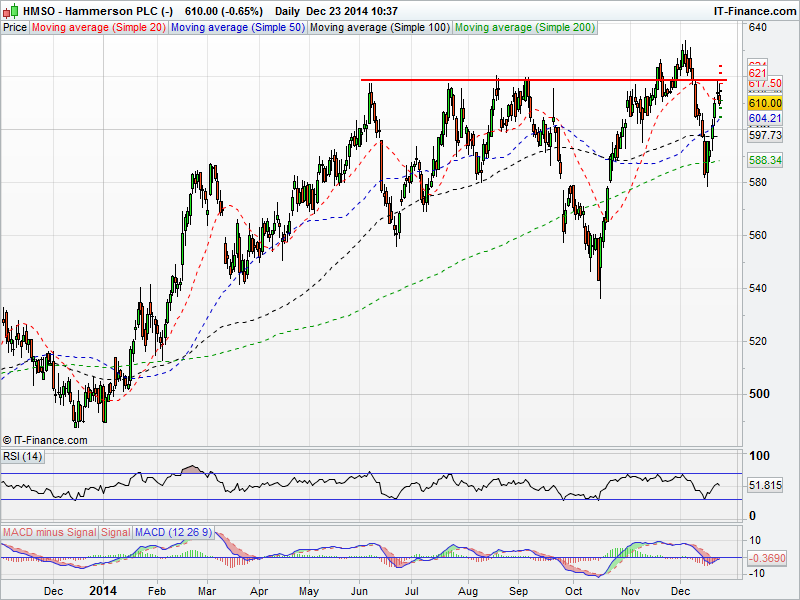Screen dimensions: 800x600
Task: Click the green 588.34 price axis tag
Action: 764,160
